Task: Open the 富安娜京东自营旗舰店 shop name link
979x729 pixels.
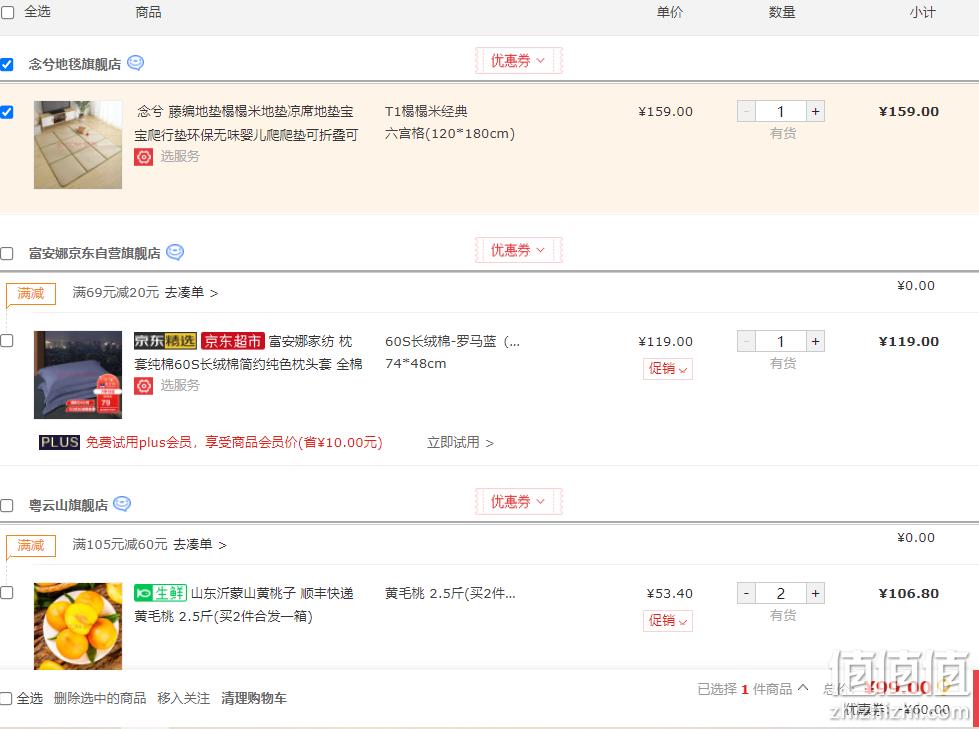Action: [x=94, y=253]
